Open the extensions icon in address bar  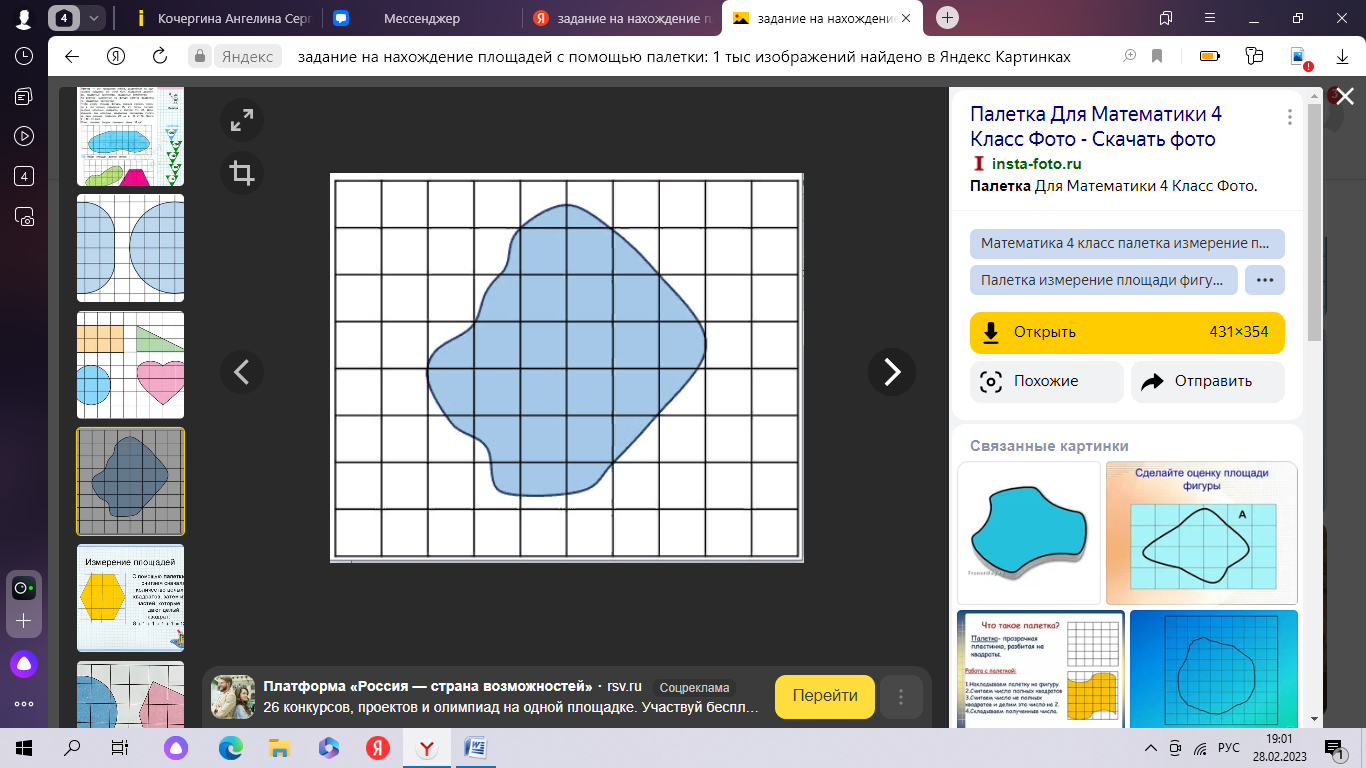[x=1255, y=56]
